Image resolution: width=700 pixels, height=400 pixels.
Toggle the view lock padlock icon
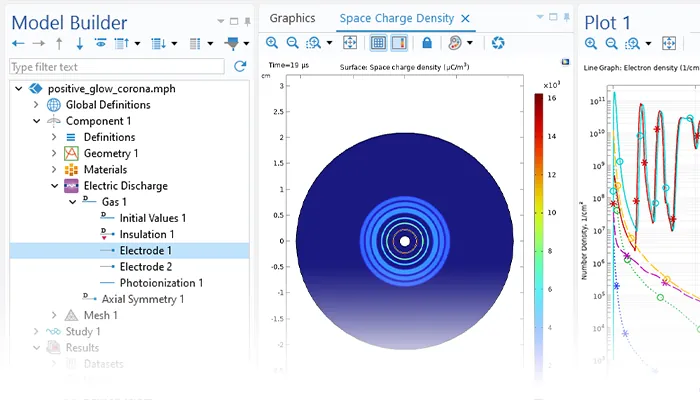click(x=427, y=43)
